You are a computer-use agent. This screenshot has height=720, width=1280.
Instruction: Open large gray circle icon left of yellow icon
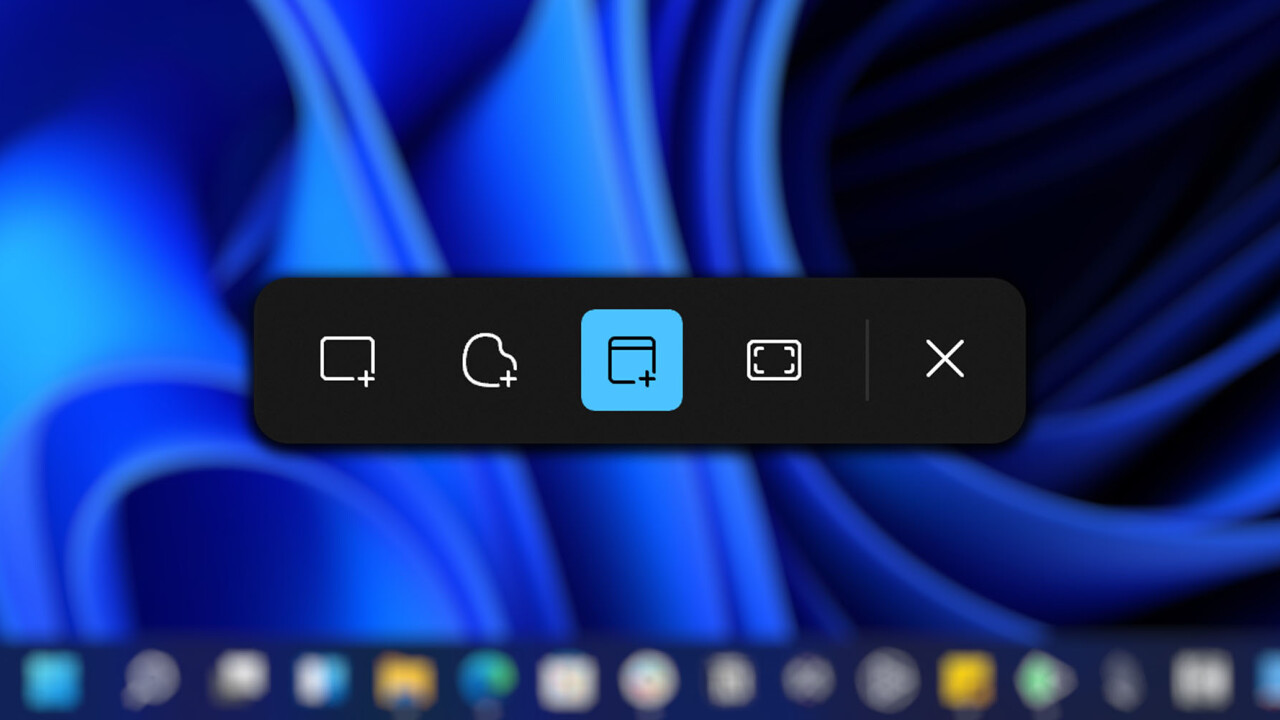pos(885,682)
